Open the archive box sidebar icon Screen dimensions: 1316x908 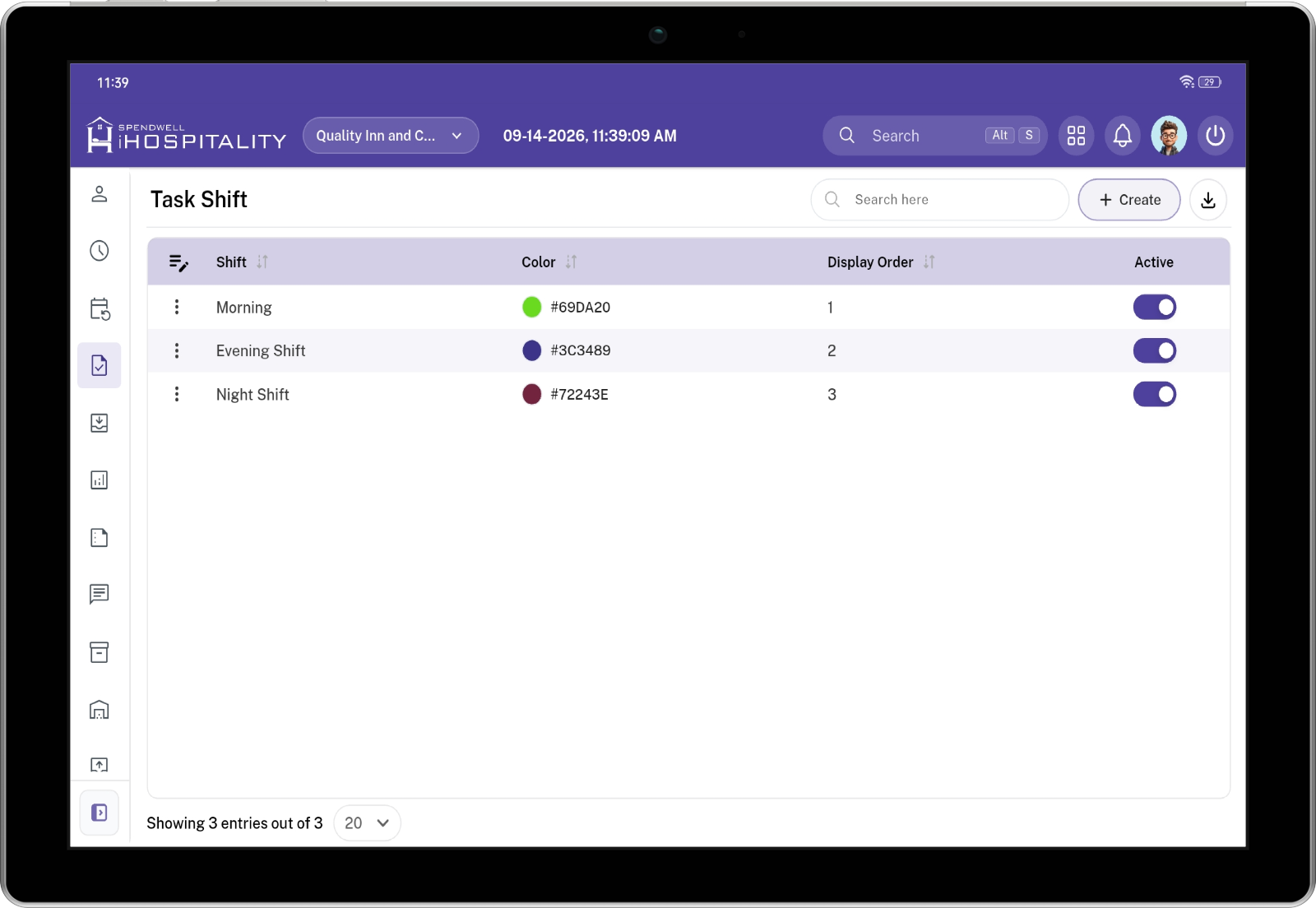click(x=100, y=652)
